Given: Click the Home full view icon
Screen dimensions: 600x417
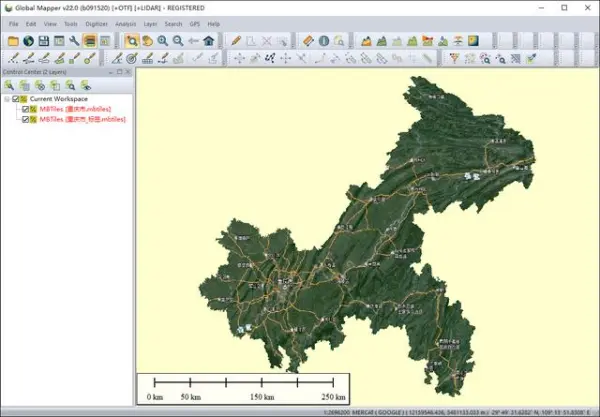Looking at the screenshot, I should coord(208,41).
